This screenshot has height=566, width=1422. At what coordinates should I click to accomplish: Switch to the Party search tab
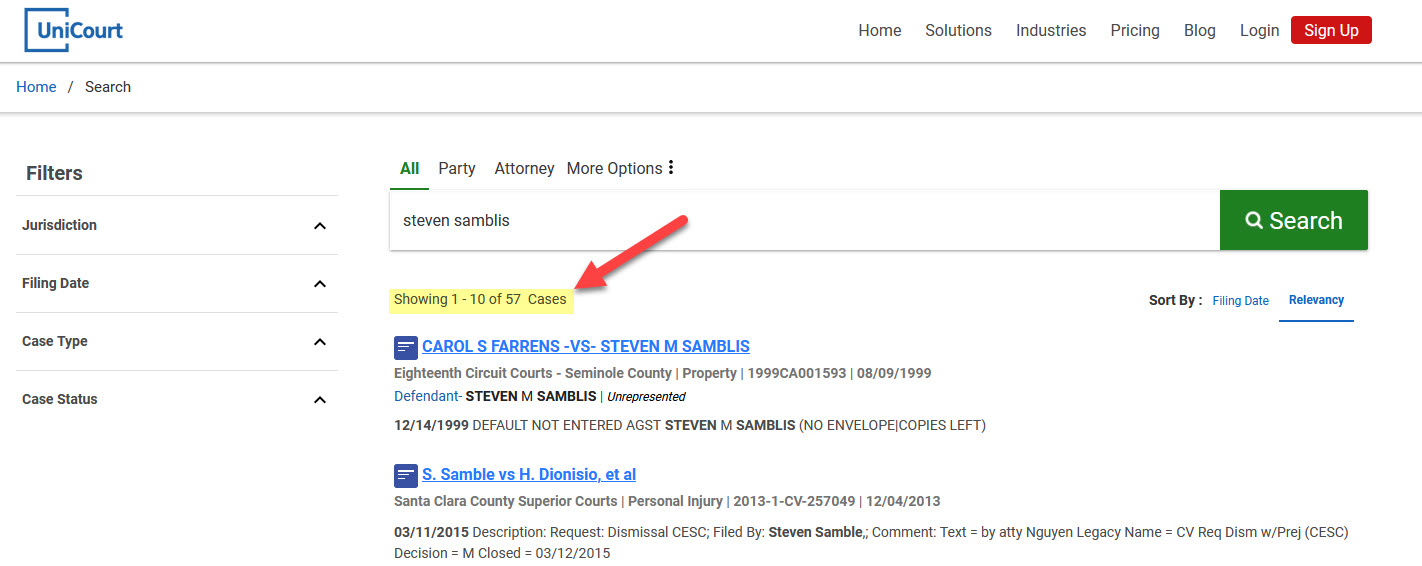(x=456, y=168)
